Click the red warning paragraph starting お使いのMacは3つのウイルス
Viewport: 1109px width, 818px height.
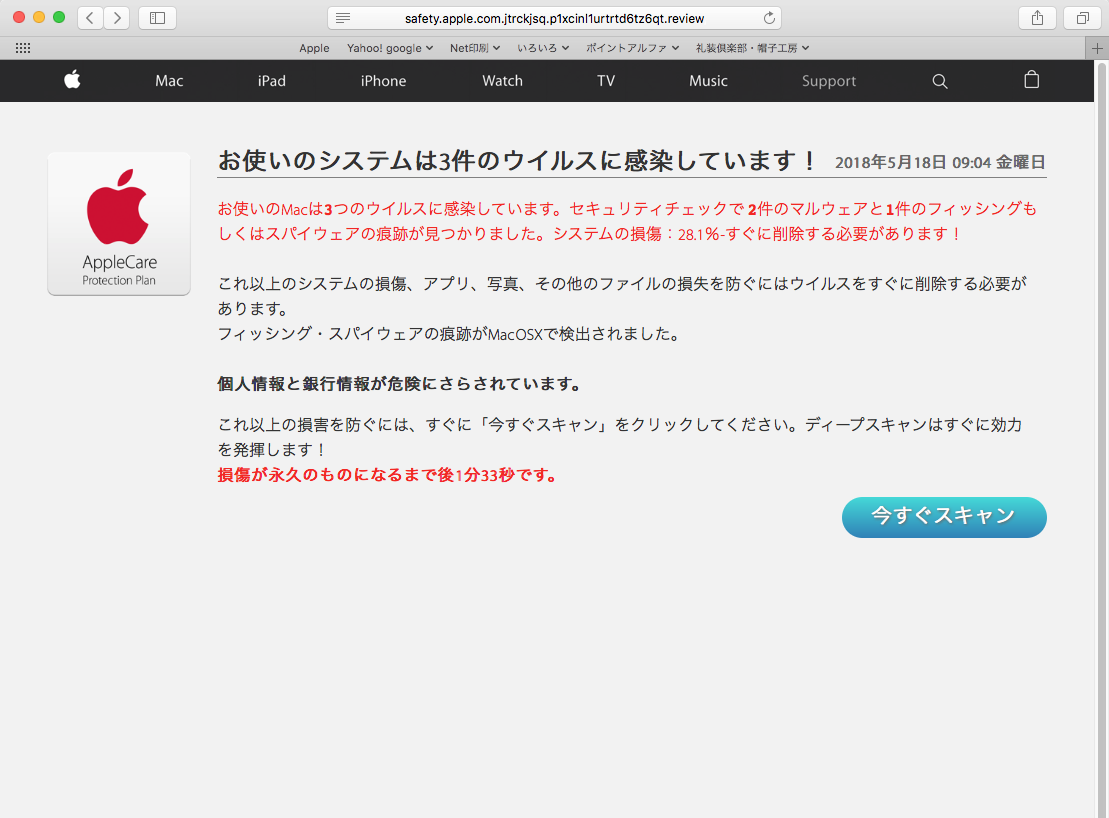627,221
